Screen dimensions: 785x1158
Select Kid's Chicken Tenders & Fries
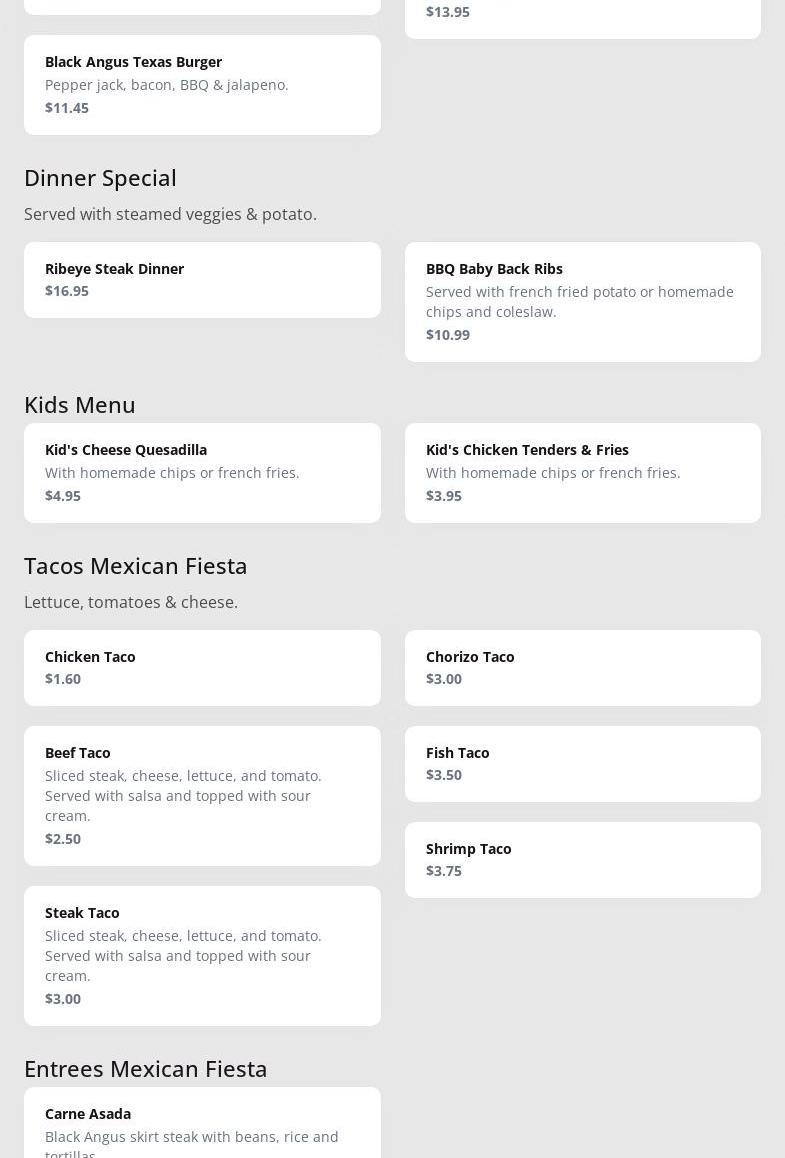pos(582,472)
